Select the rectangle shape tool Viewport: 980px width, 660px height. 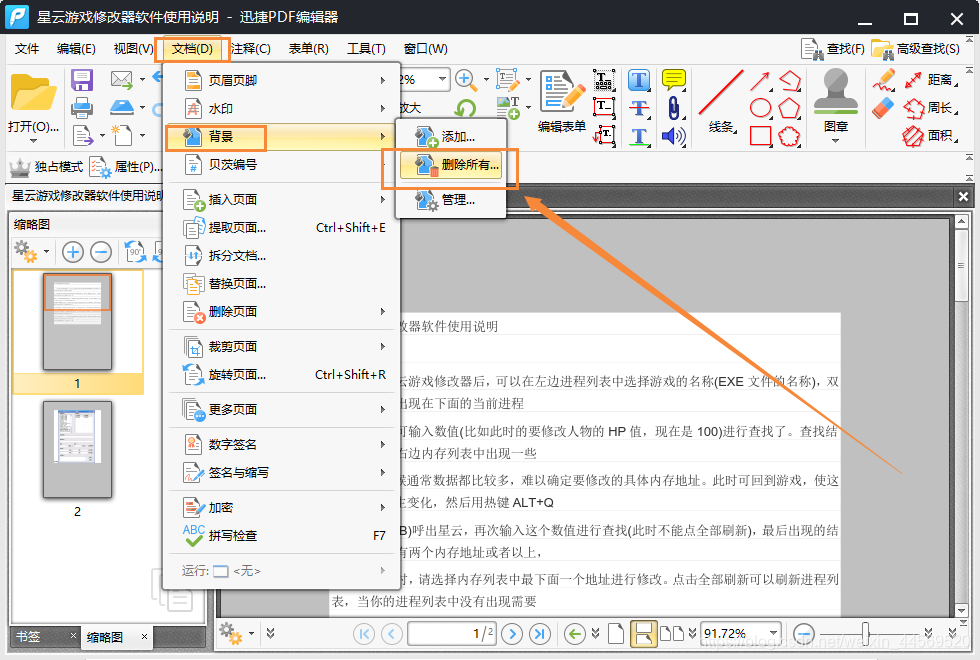[x=760, y=136]
